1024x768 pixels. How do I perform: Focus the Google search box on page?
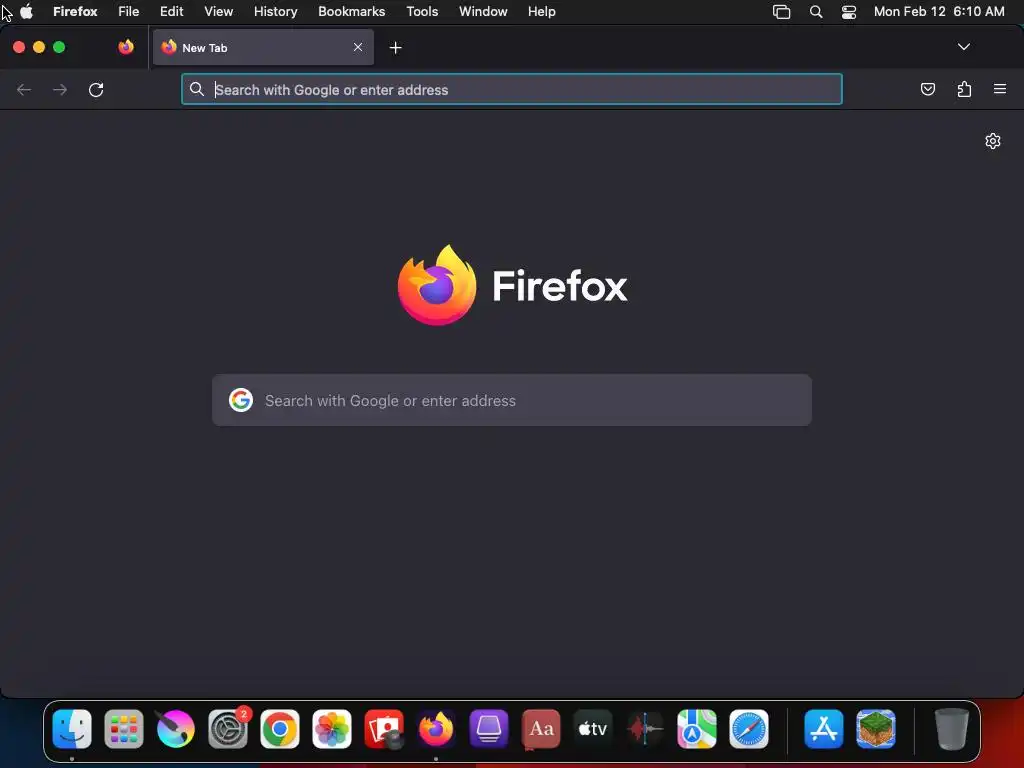click(x=512, y=400)
